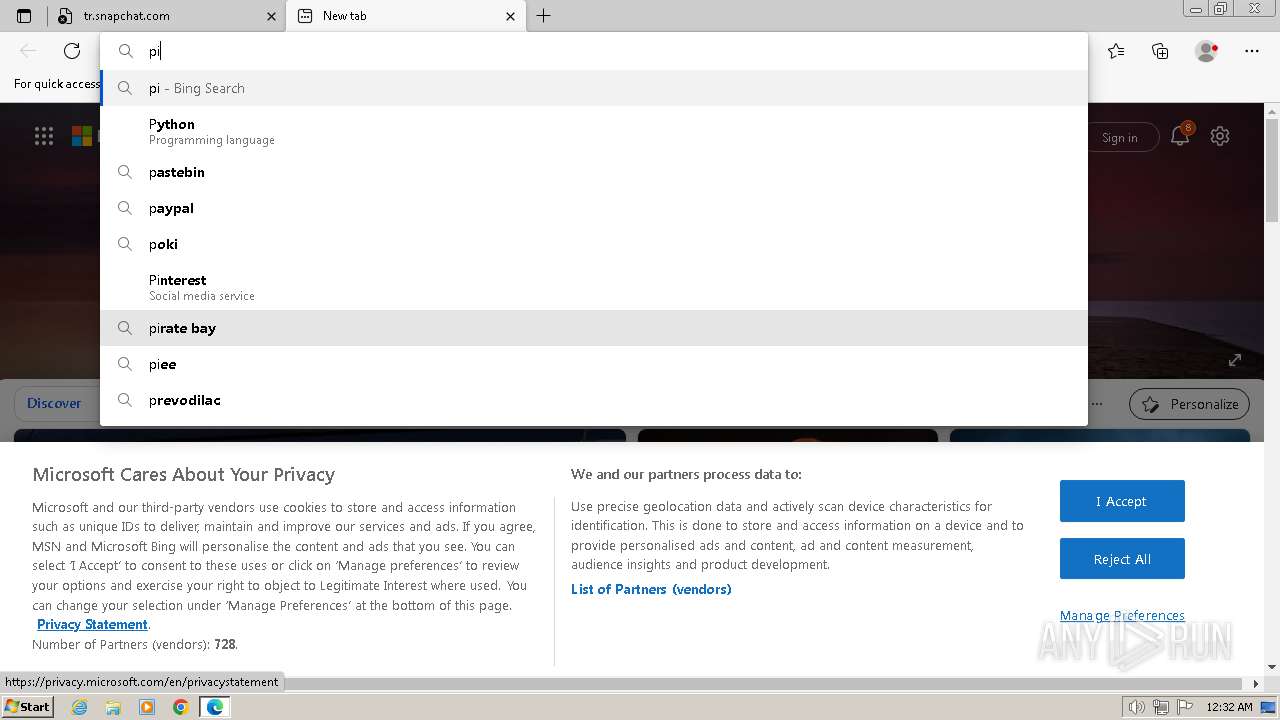Choose the Pinterest social media suggestion

pyautogui.click(x=594, y=287)
